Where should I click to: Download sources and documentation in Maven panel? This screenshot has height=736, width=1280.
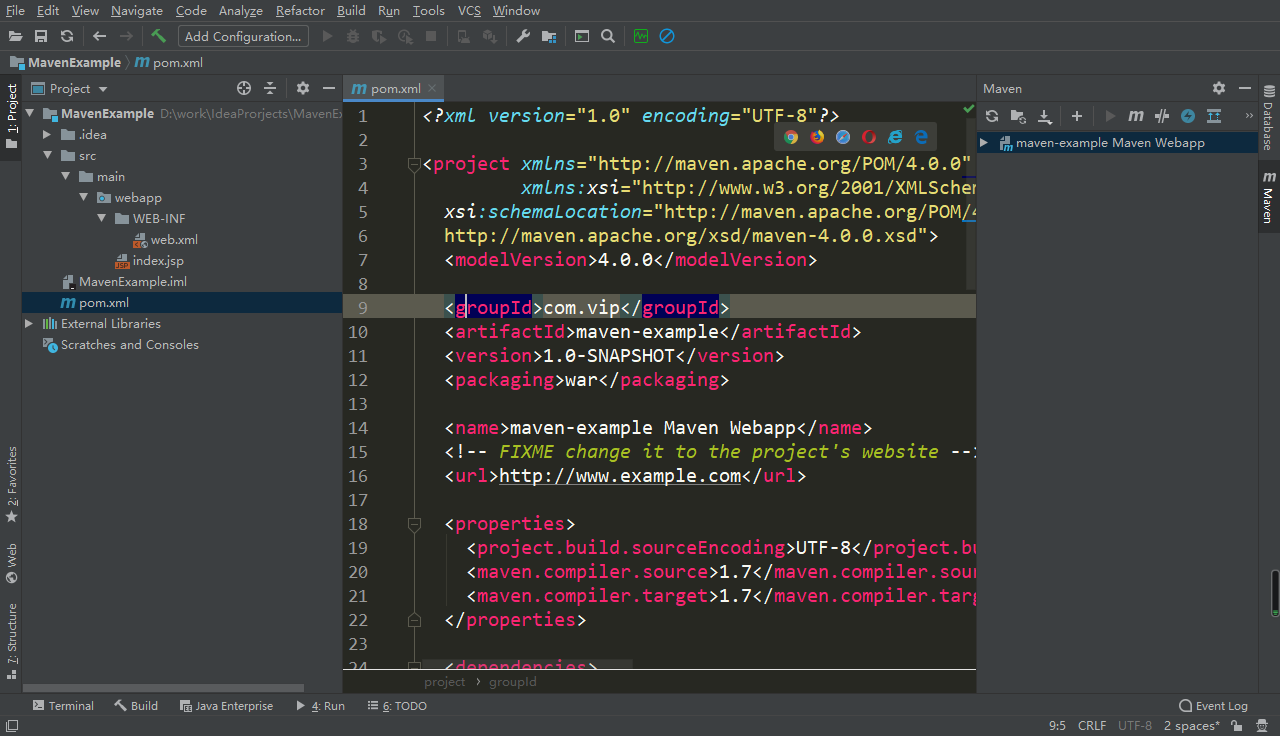pyautogui.click(x=1044, y=116)
